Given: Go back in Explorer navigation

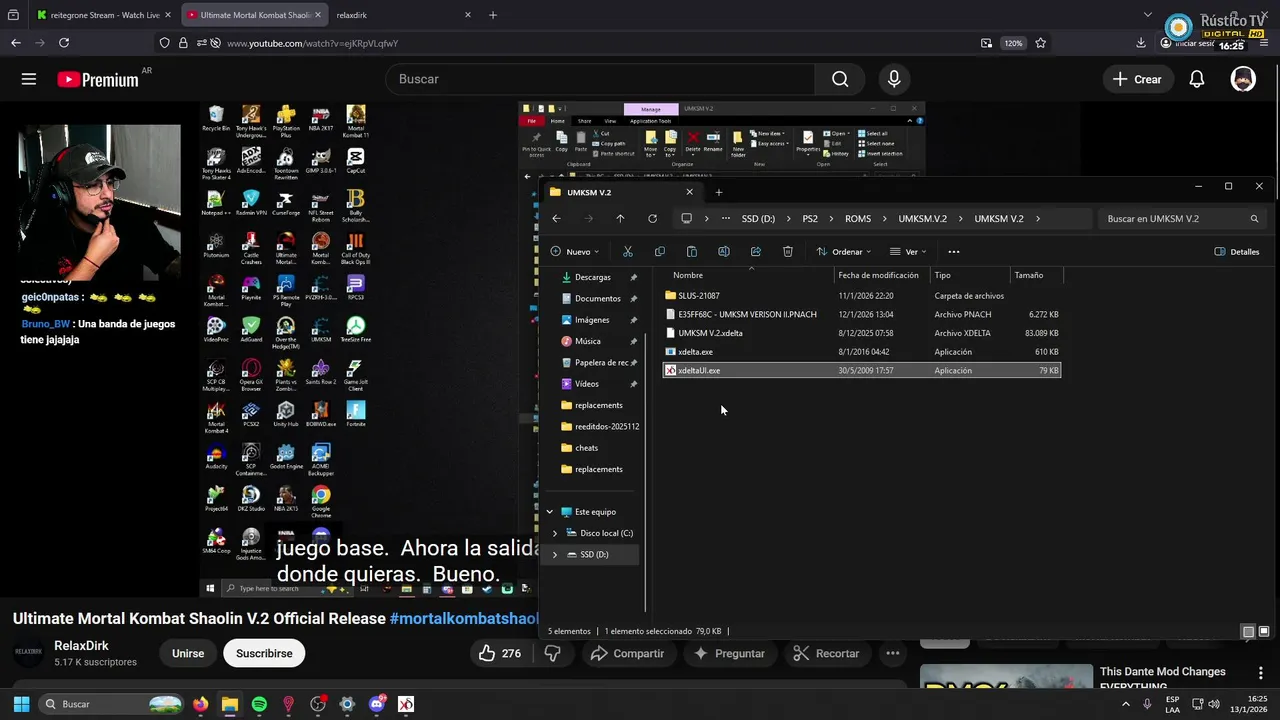Looking at the screenshot, I should [556, 219].
